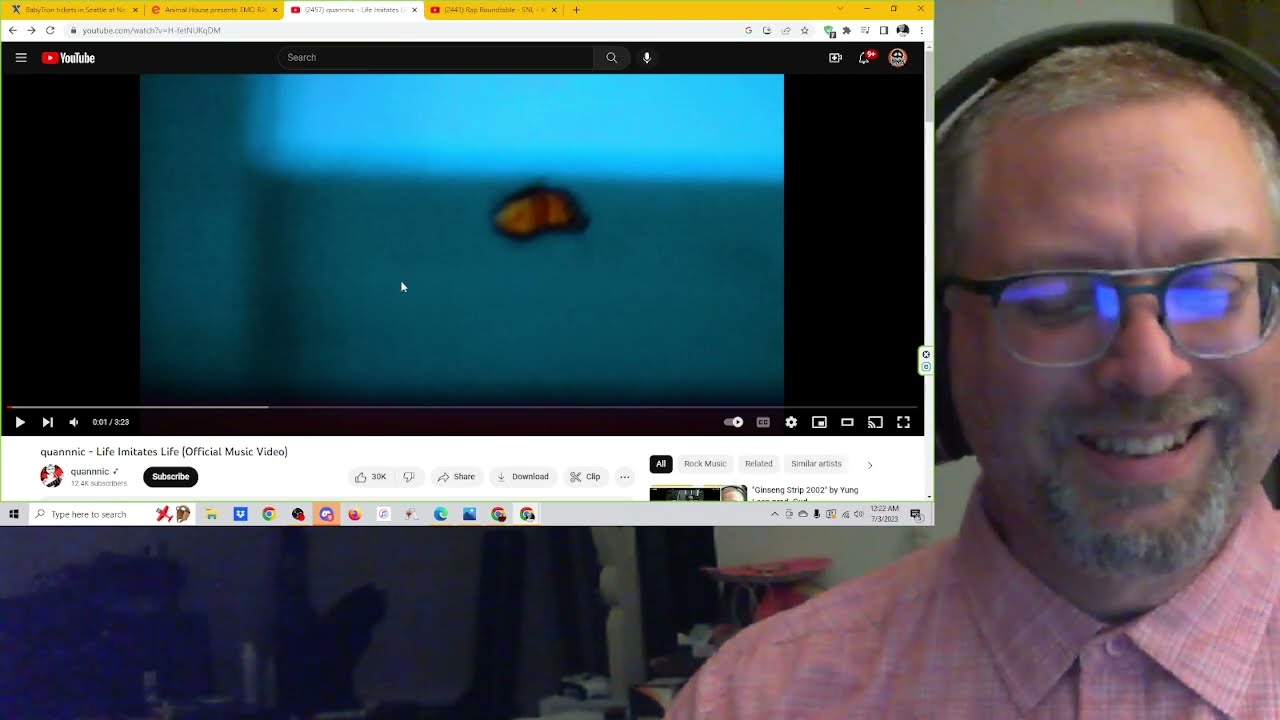This screenshot has height=720, width=1280.
Task: Go forward in browser history
Action: click(x=31, y=31)
